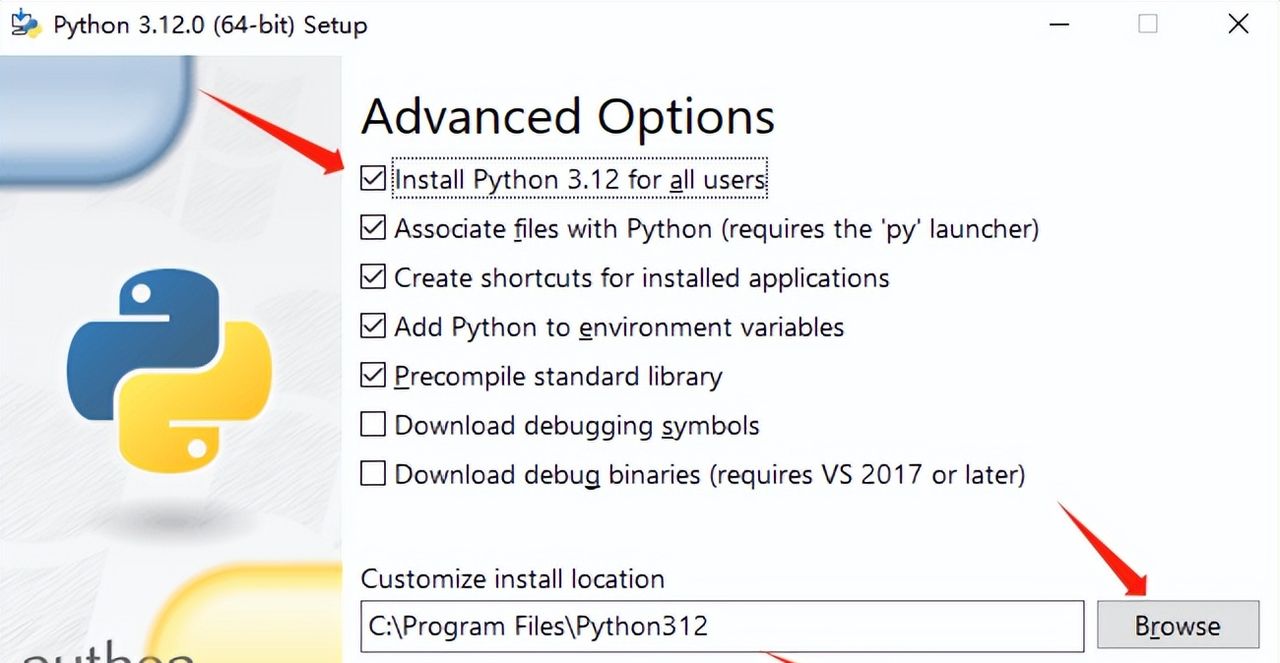The image size is (1280, 663).
Task: Untick Create shortcuts for installed applications box
Action: [x=373, y=277]
